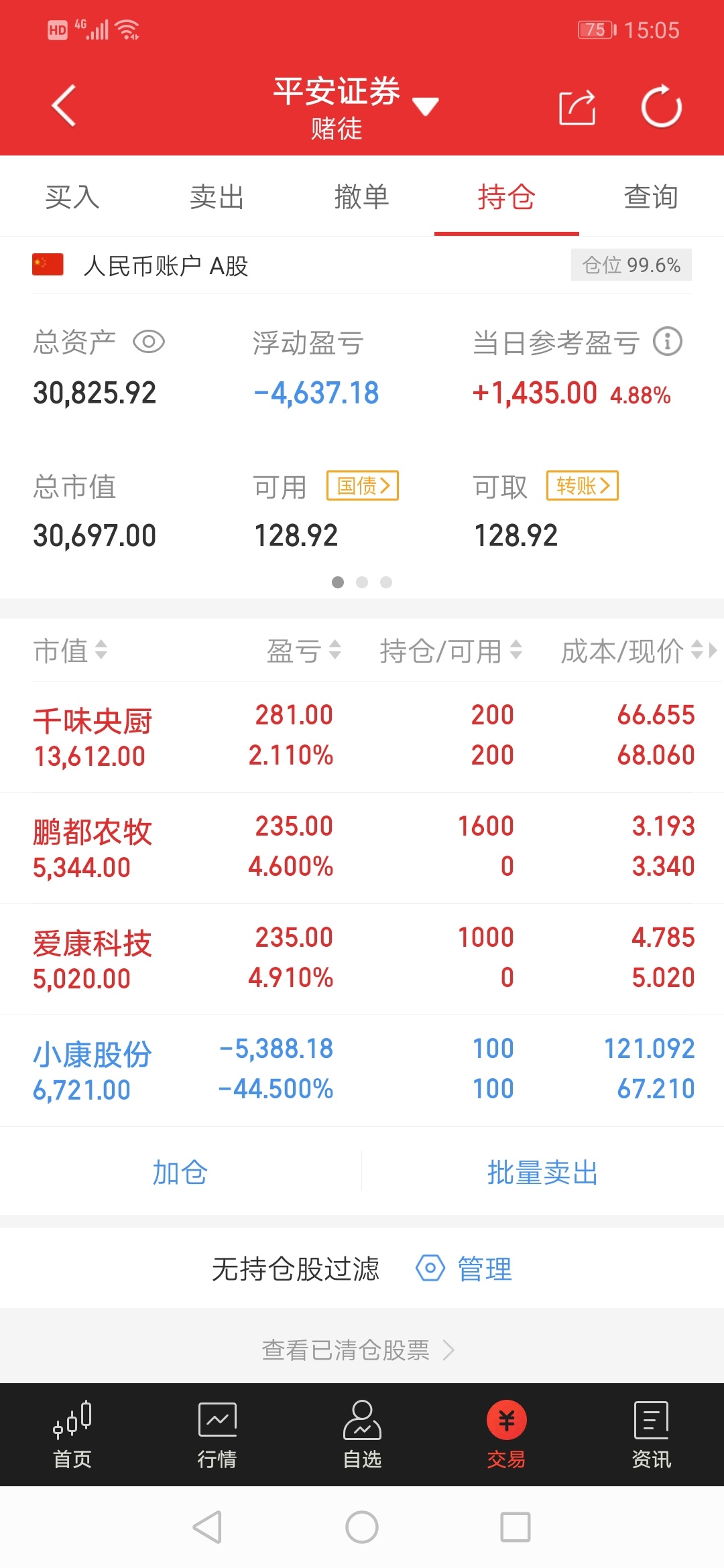Tap the 总市值 value 30,697.00
Viewport: 724px width, 1568px height.
(95, 536)
